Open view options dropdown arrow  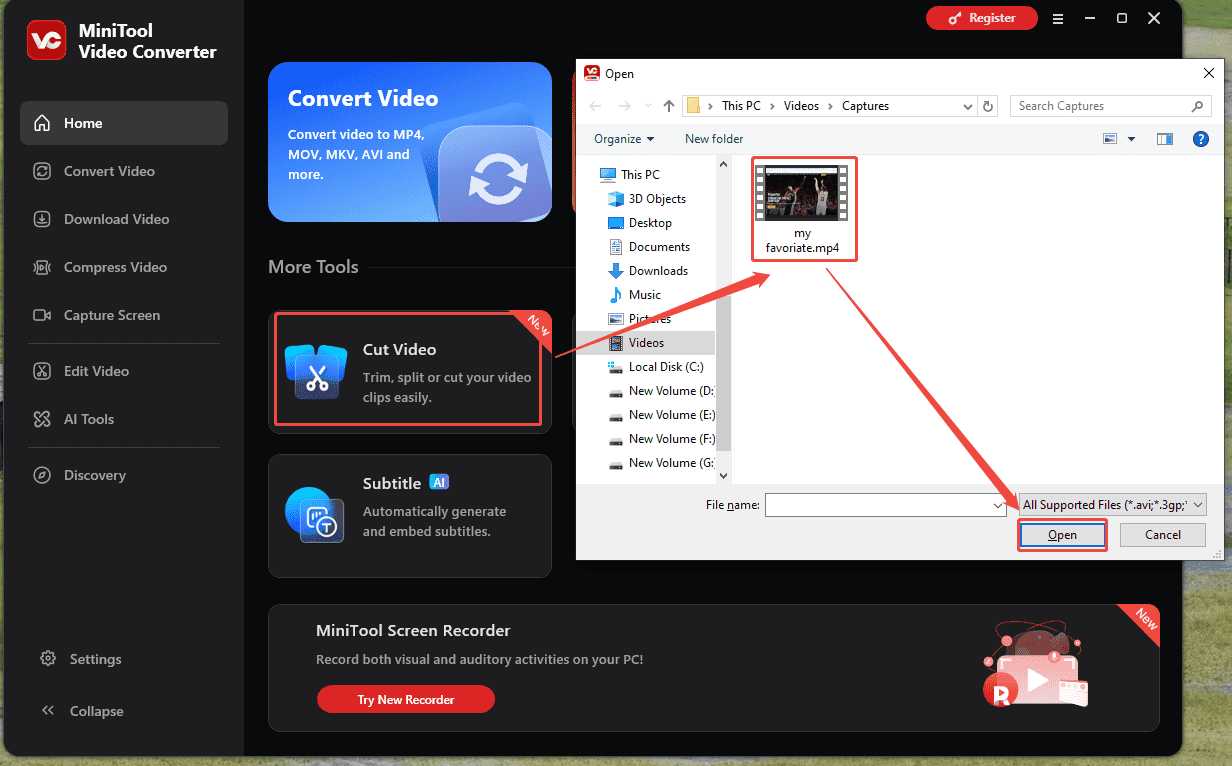pos(1132,139)
